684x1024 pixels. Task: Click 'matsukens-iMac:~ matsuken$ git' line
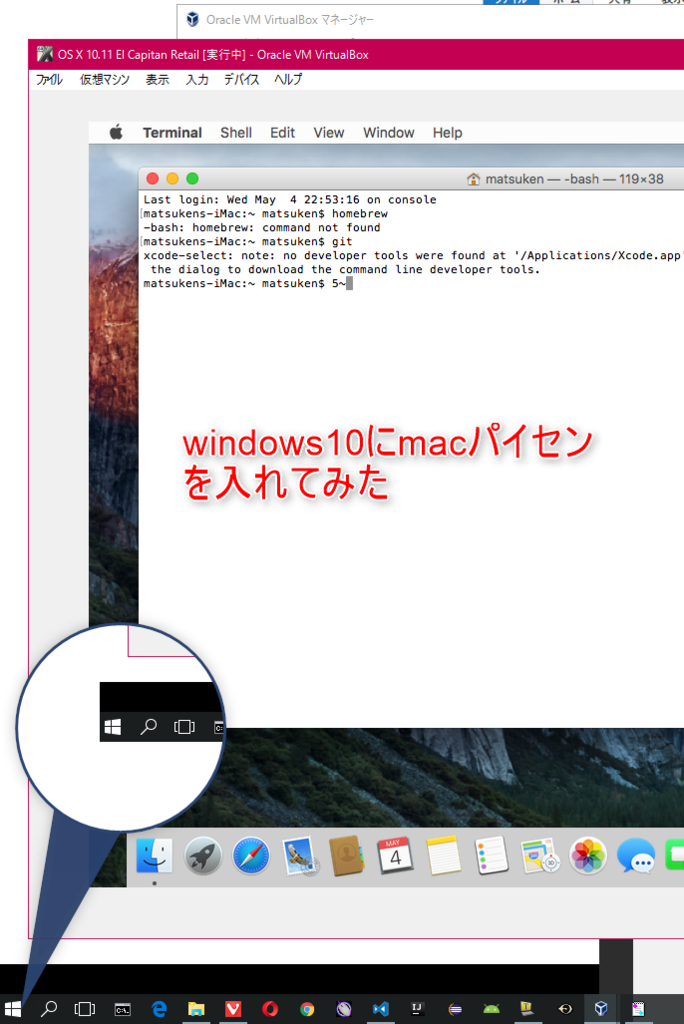[x=248, y=242]
